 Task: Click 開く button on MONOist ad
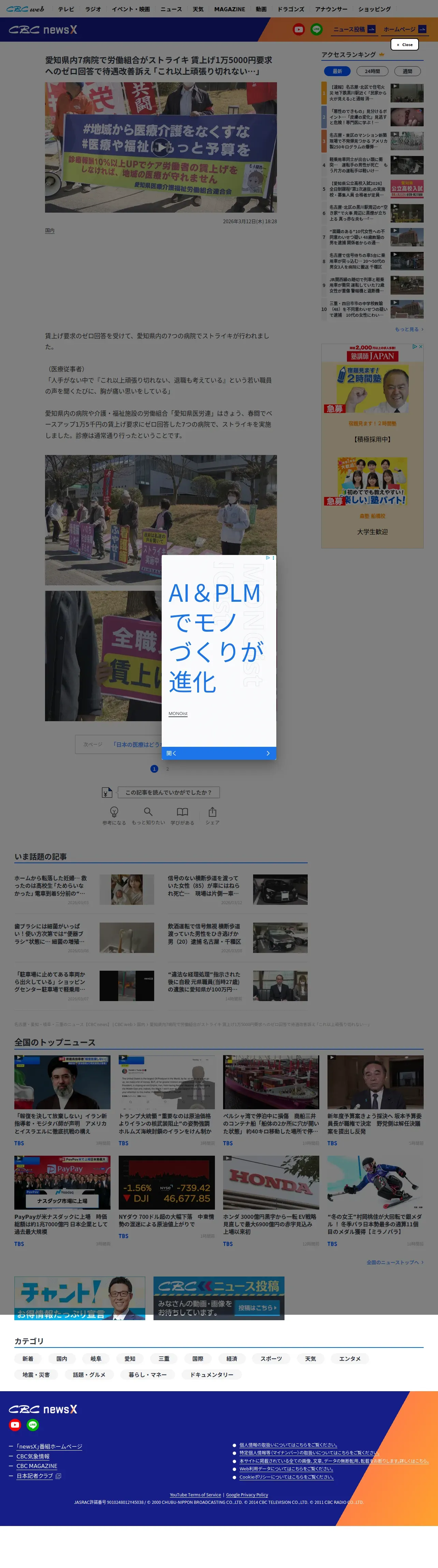[219, 753]
